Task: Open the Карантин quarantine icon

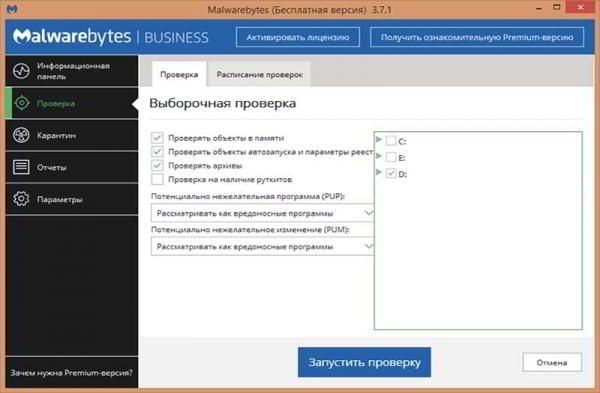Action: (21, 135)
